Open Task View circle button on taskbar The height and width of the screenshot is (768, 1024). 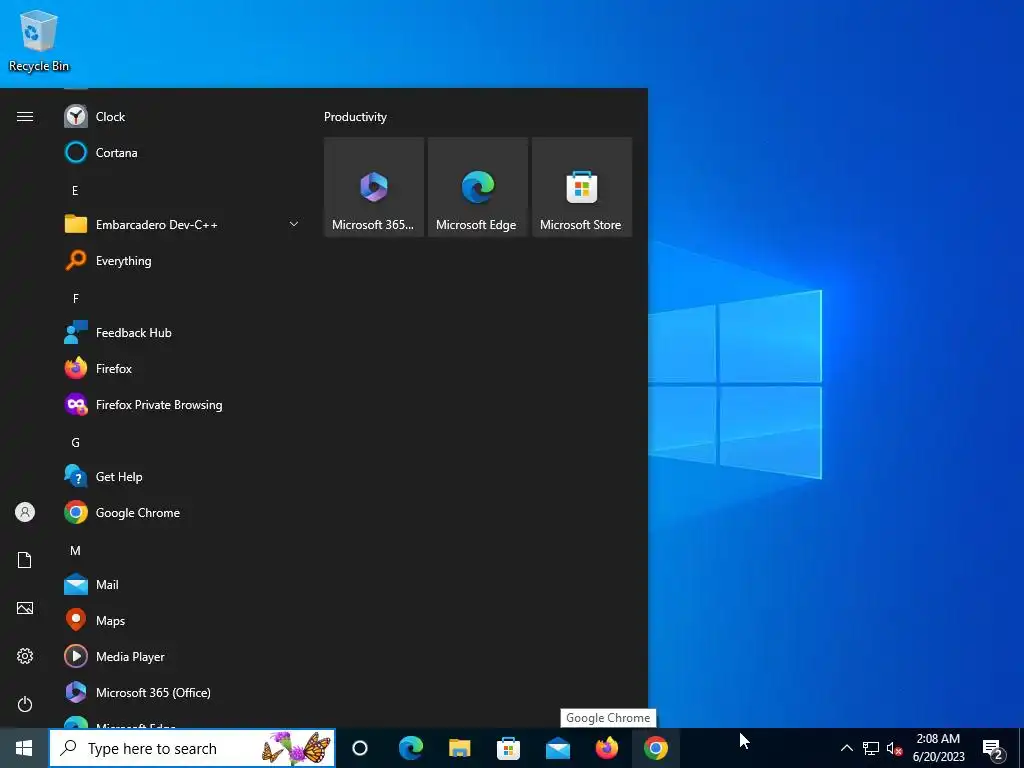[360, 748]
